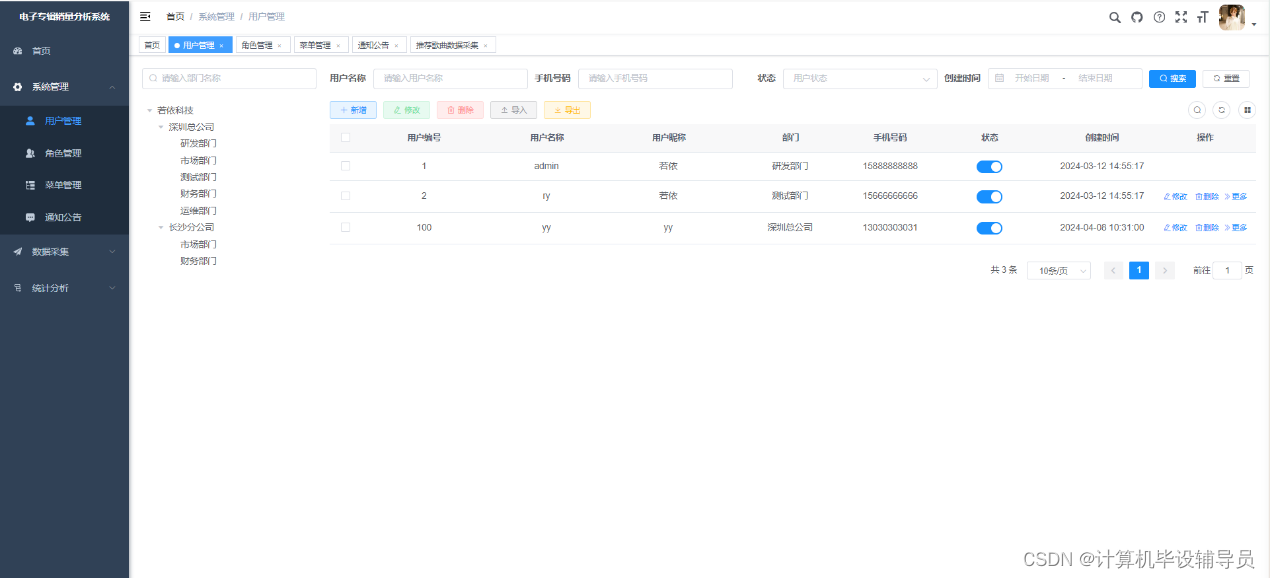Select 测试部门 in the department tree
This screenshot has width=1270, height=578.
pyautogui.click(x=198, y=177)
